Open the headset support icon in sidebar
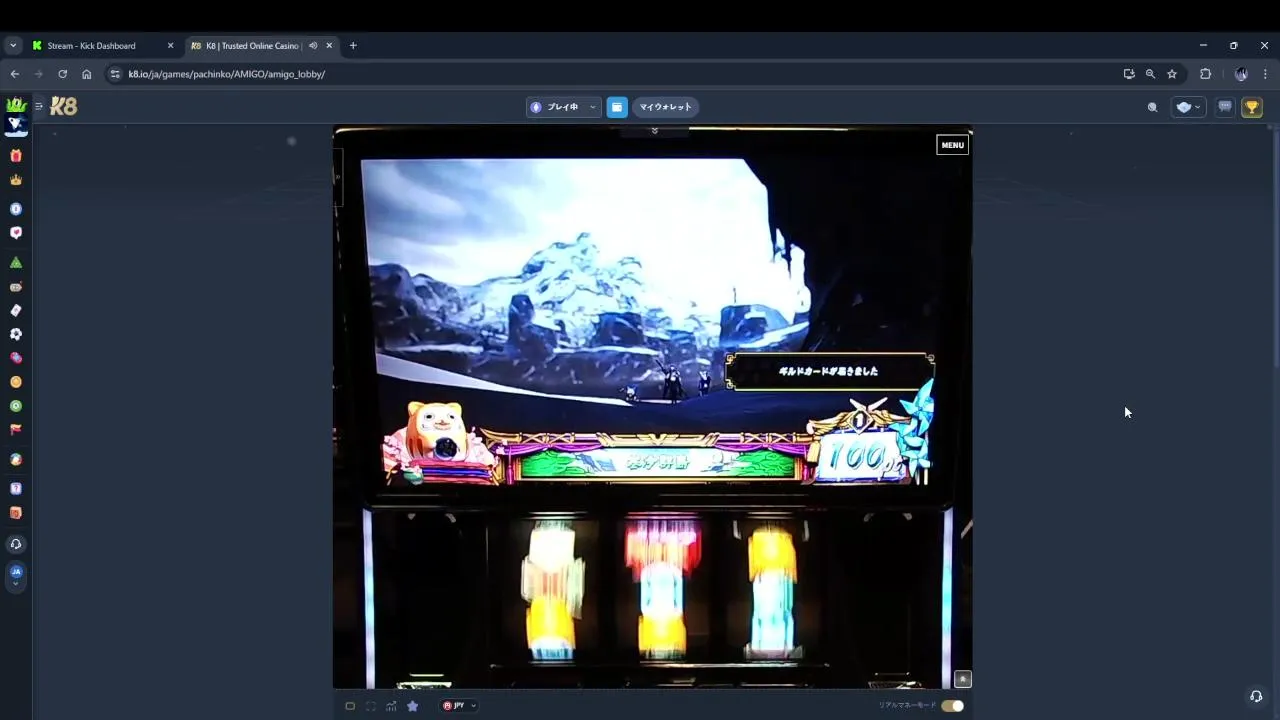 coord(15,544)
